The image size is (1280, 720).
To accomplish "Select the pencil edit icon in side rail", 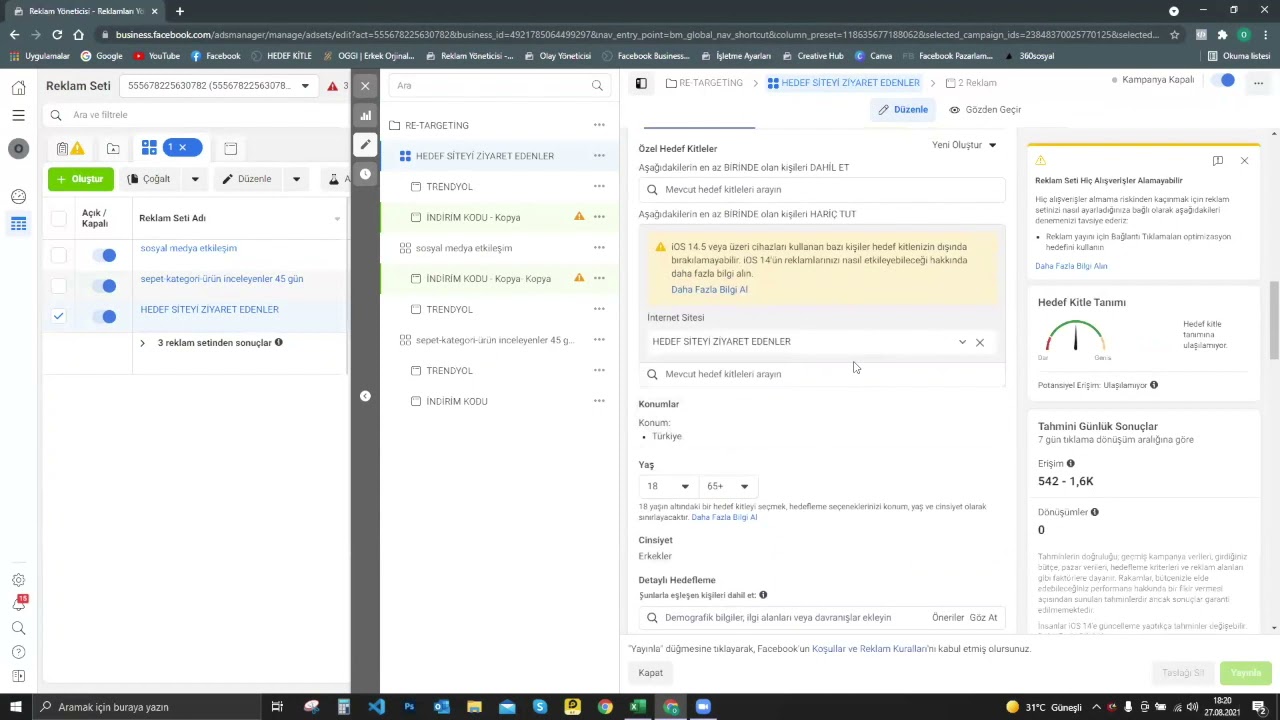I will tap(365, 145).
